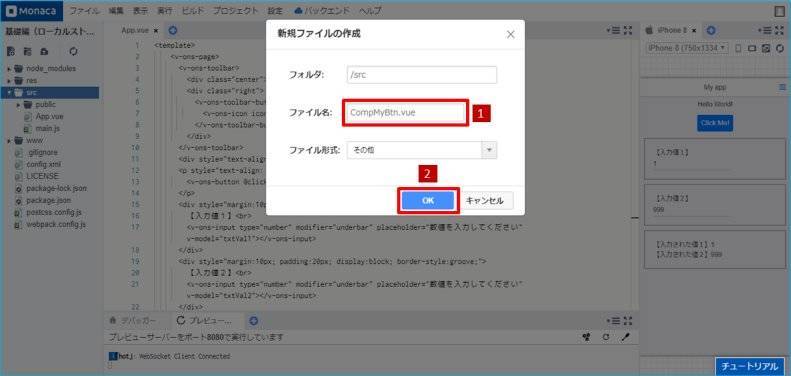Click the OK button in the dialog
791x376 pixels.
coord(428,200)
